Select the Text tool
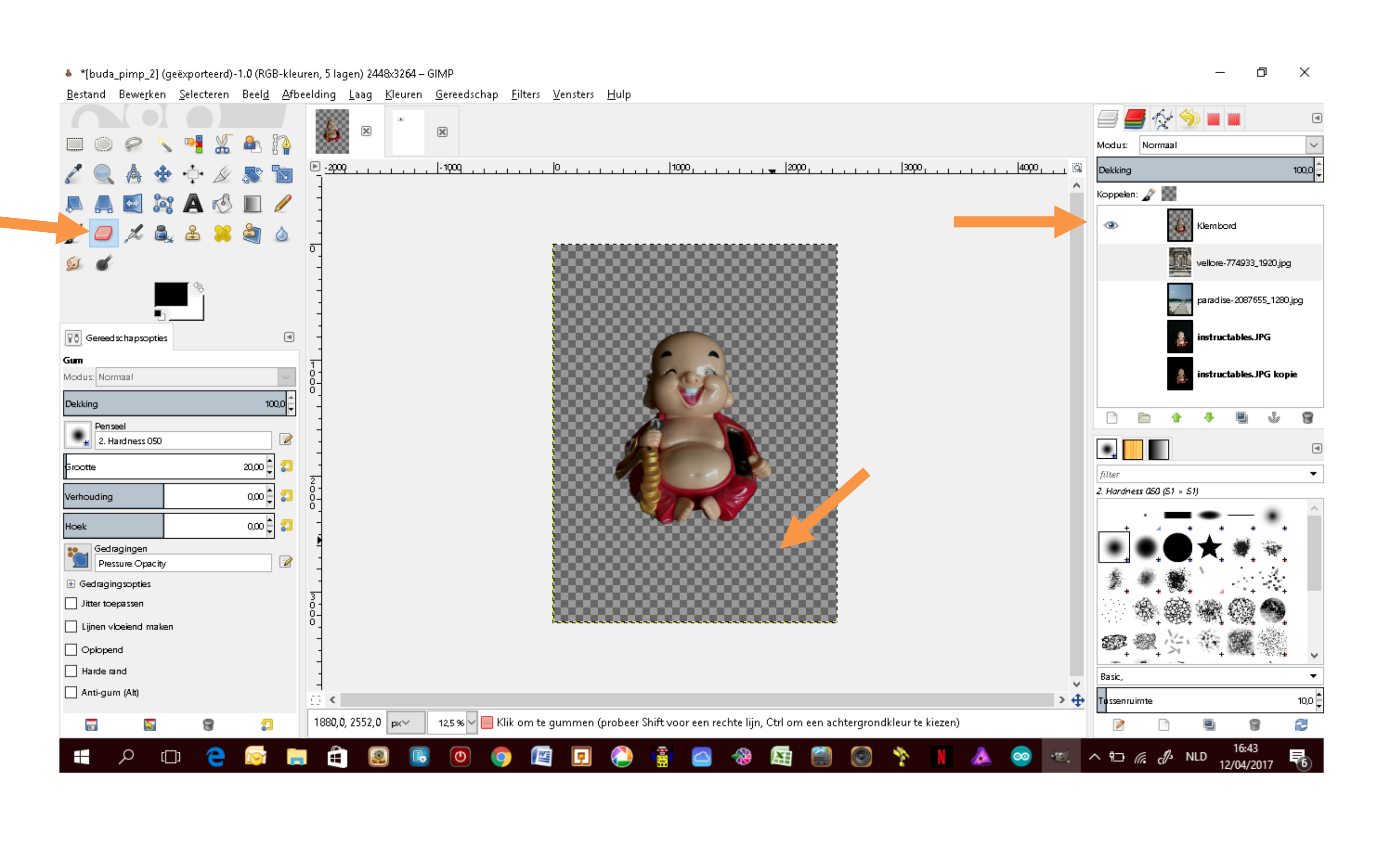This screenshot has height=865, width=1400. (193, 204)
